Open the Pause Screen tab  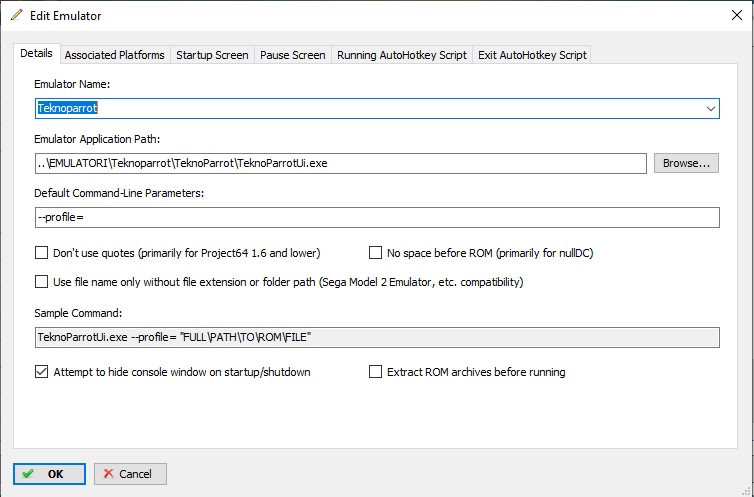(x=292, y=55)
